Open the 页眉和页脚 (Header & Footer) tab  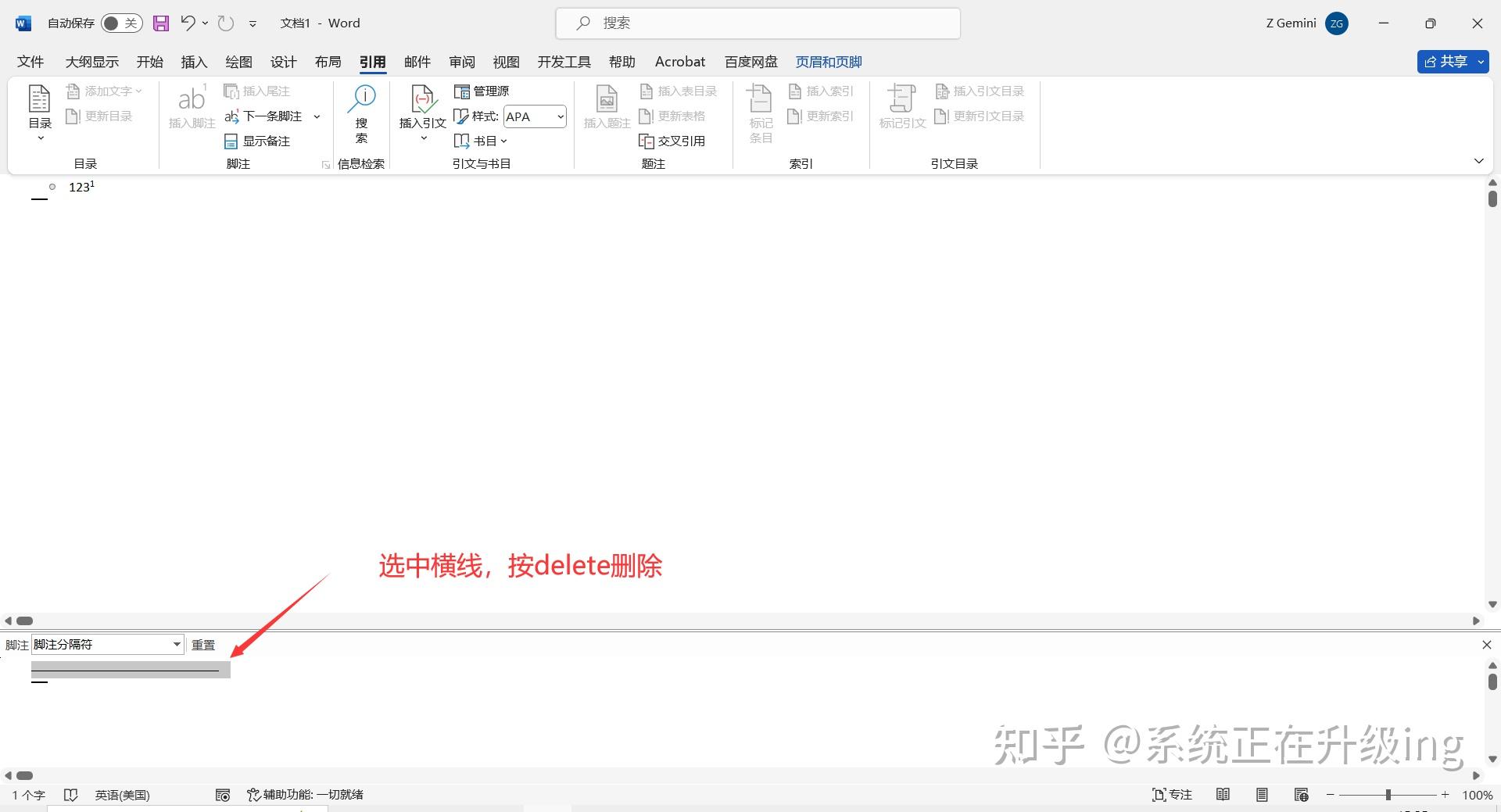(x=829, y=62)
